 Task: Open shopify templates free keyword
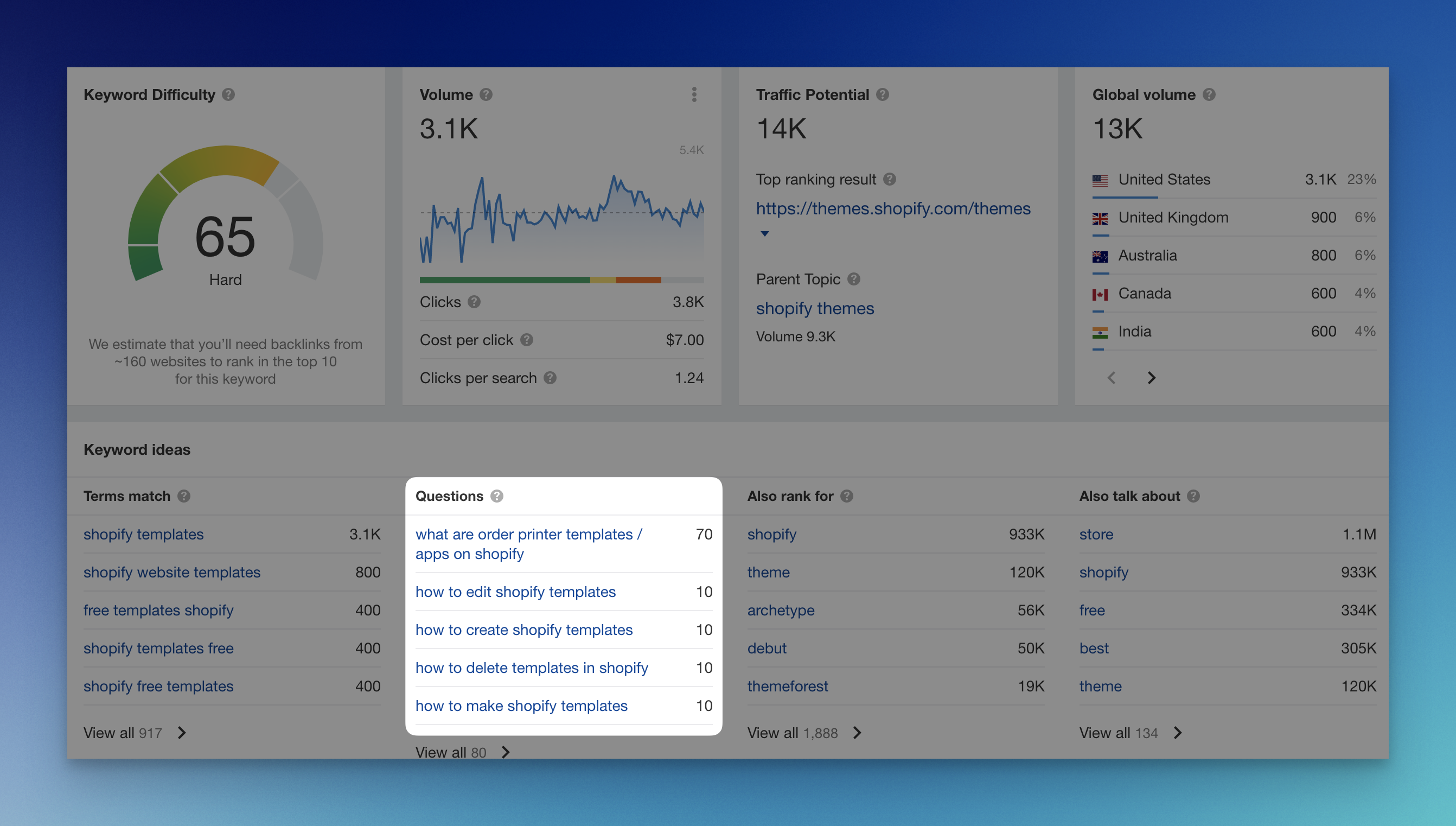[158, 649]
